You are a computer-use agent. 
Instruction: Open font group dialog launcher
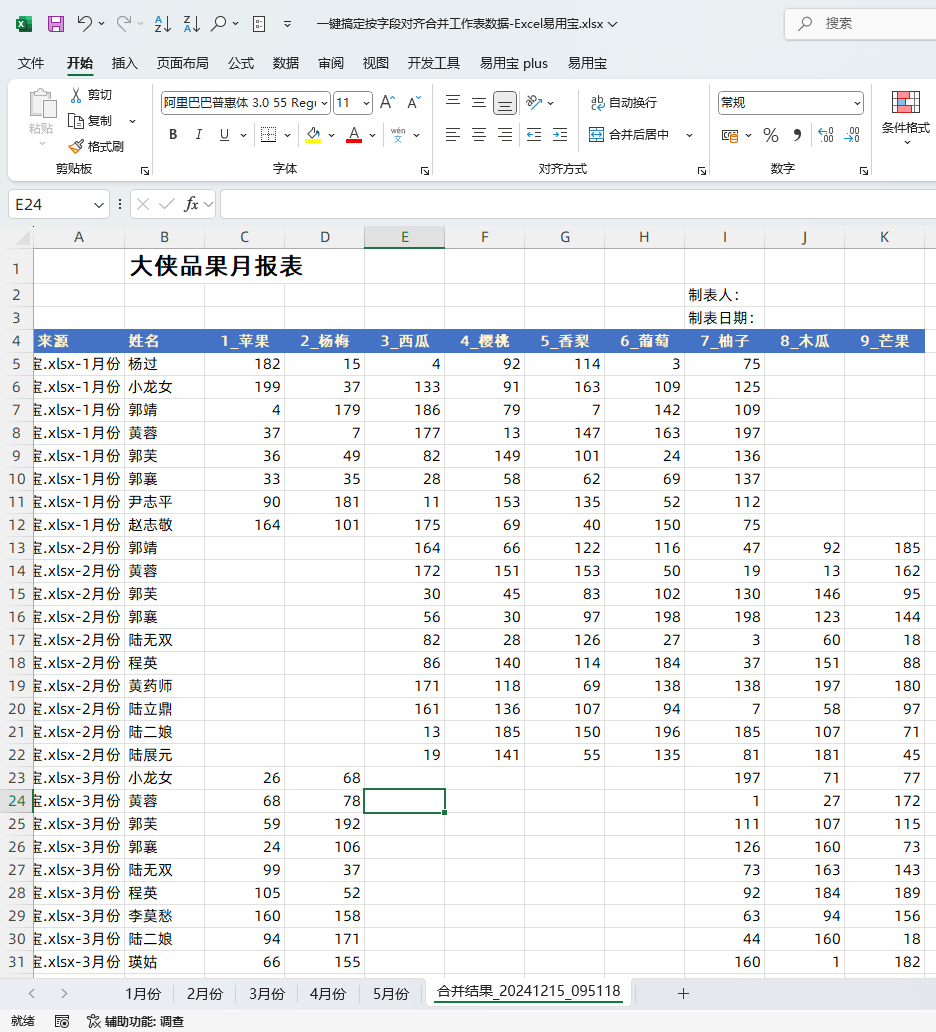[x=425, y=171]
